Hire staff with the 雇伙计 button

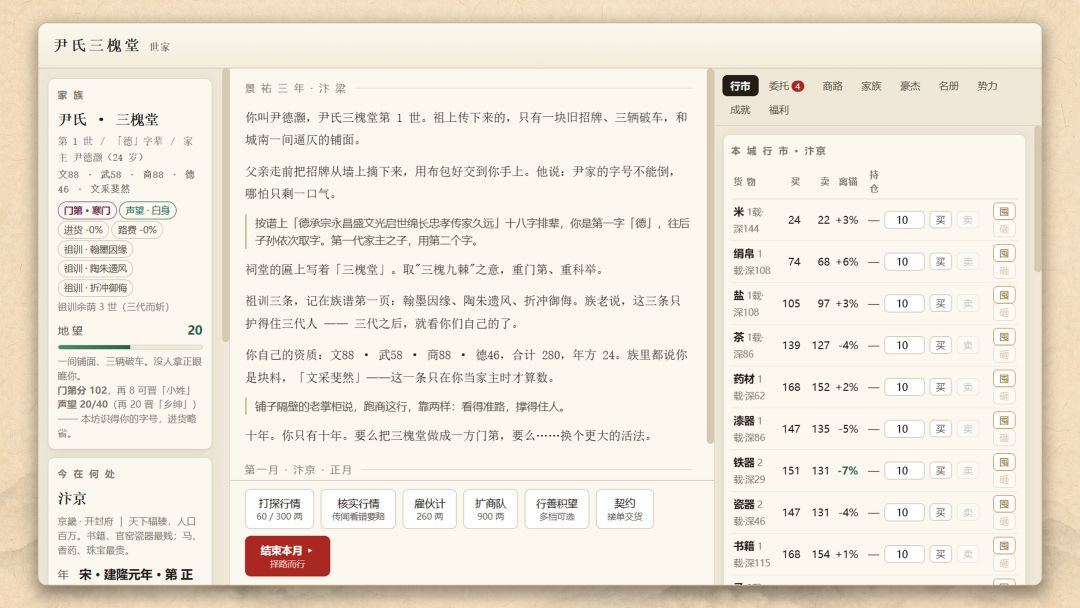pos(430,509)
